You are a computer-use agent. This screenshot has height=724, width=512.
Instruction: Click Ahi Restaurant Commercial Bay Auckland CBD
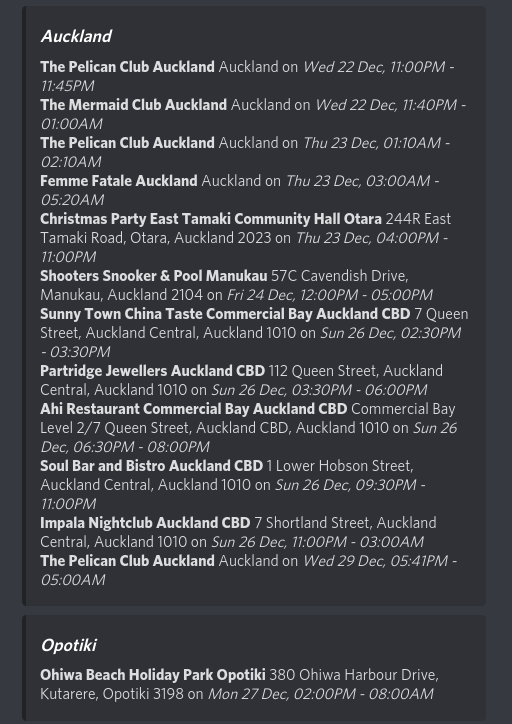[x=193, y=409]
